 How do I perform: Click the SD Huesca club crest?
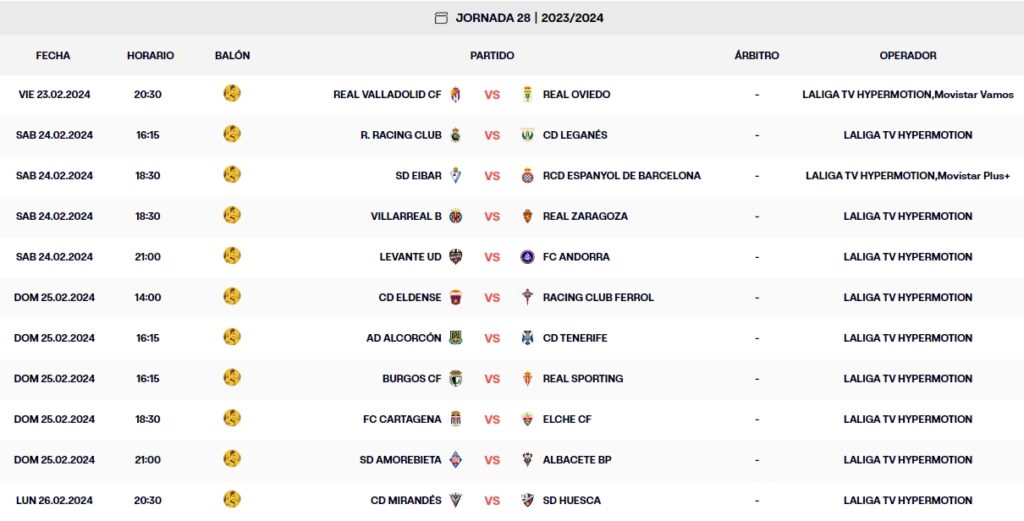pos(527,500)
